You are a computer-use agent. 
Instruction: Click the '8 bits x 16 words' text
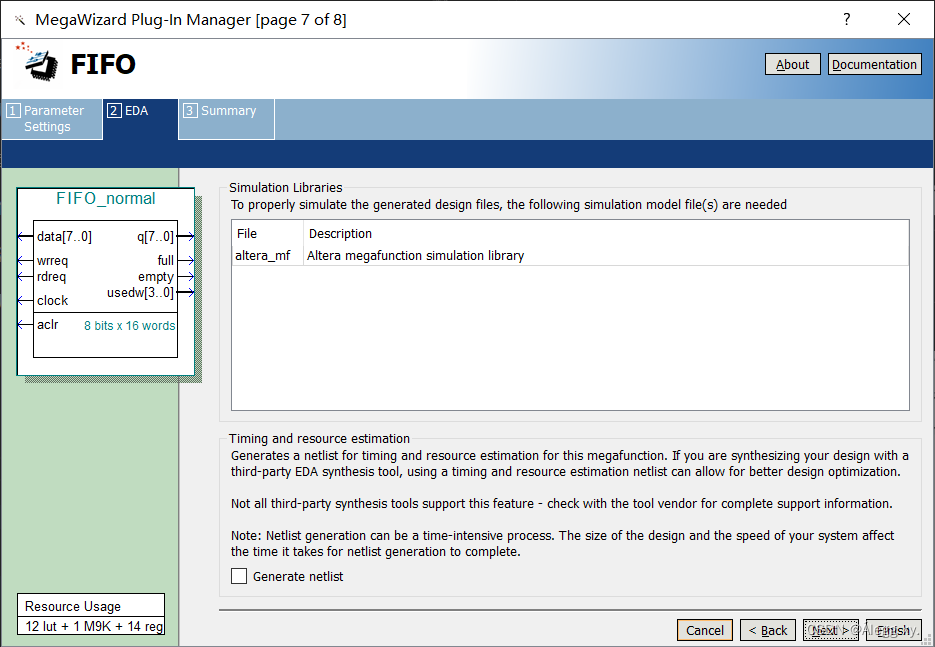click(x=129, y=326)
